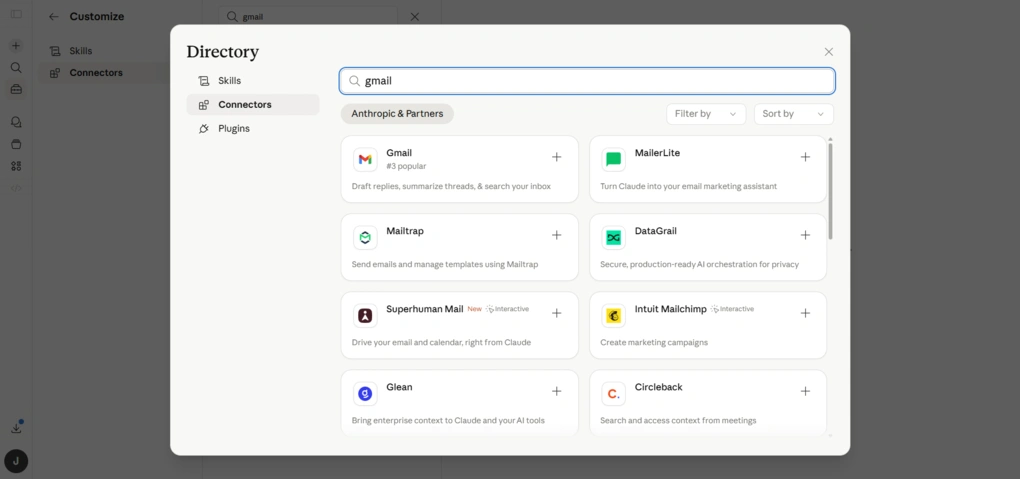Click 'Create marketing campaigns' description
Image resolution: width=1020 pixels, height=479 pixels.
(x=654, y=342)
